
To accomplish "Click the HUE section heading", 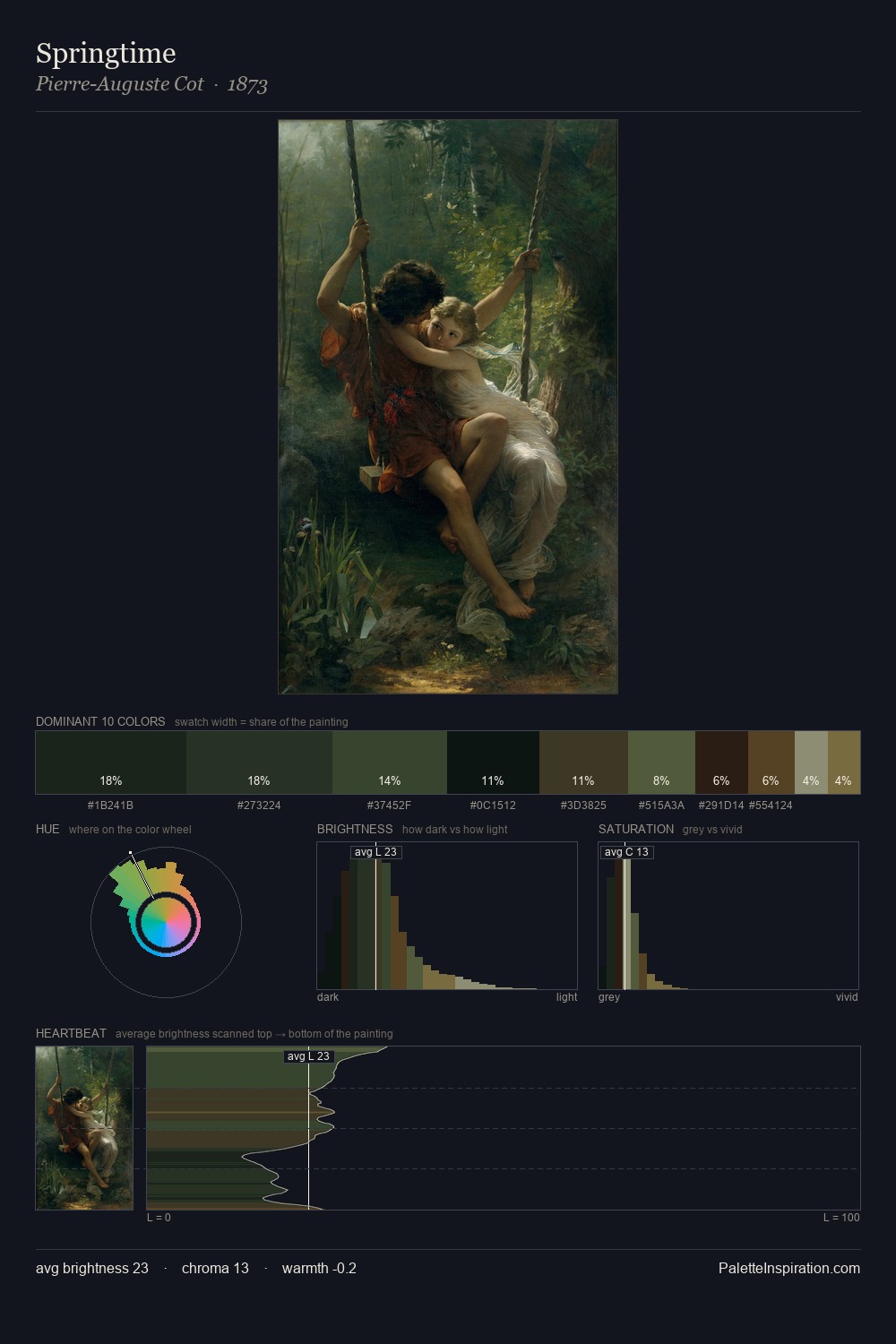I will pyautogui.click(x=47, y=829).
